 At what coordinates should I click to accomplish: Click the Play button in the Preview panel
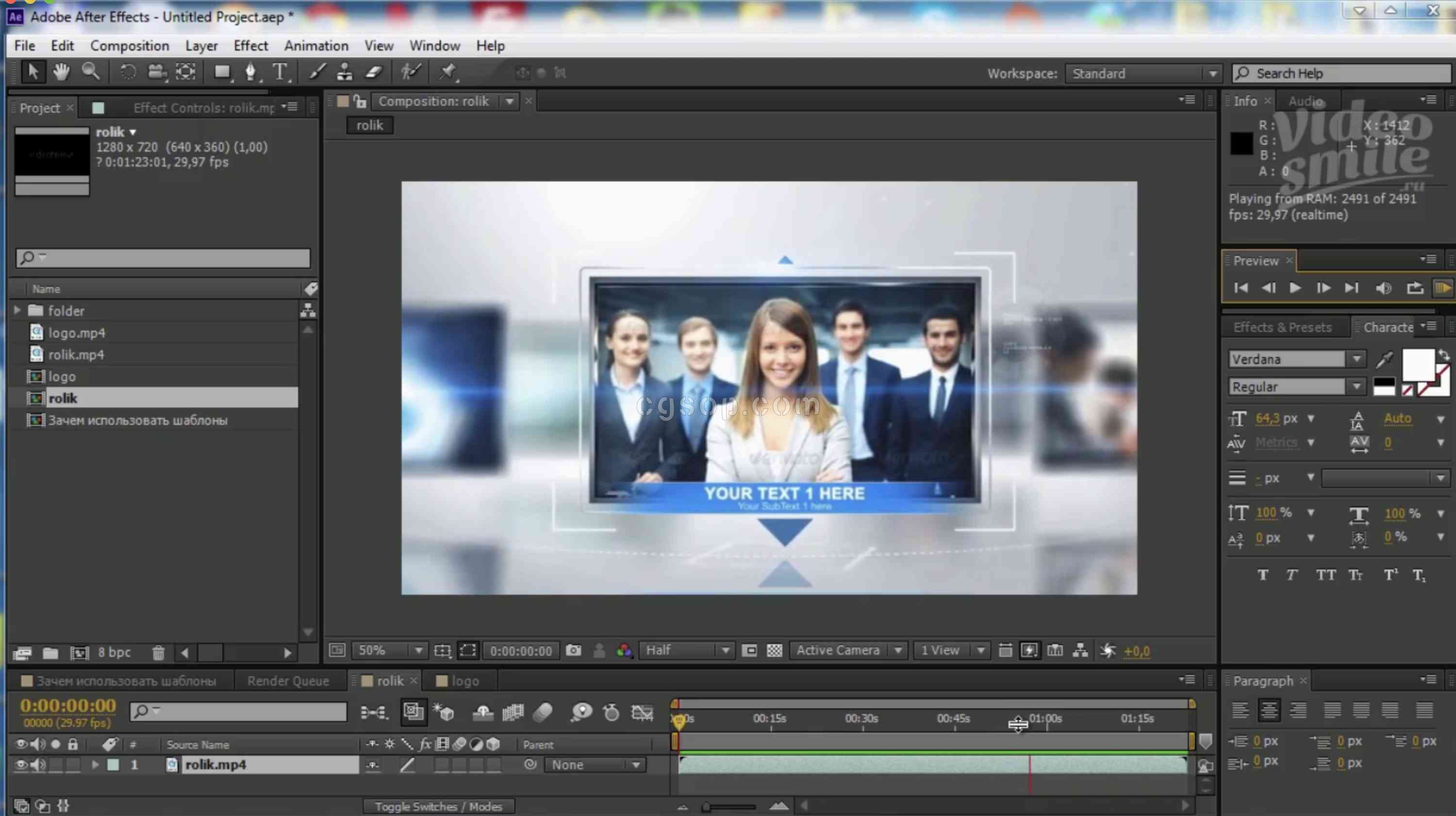point(1295,288)
